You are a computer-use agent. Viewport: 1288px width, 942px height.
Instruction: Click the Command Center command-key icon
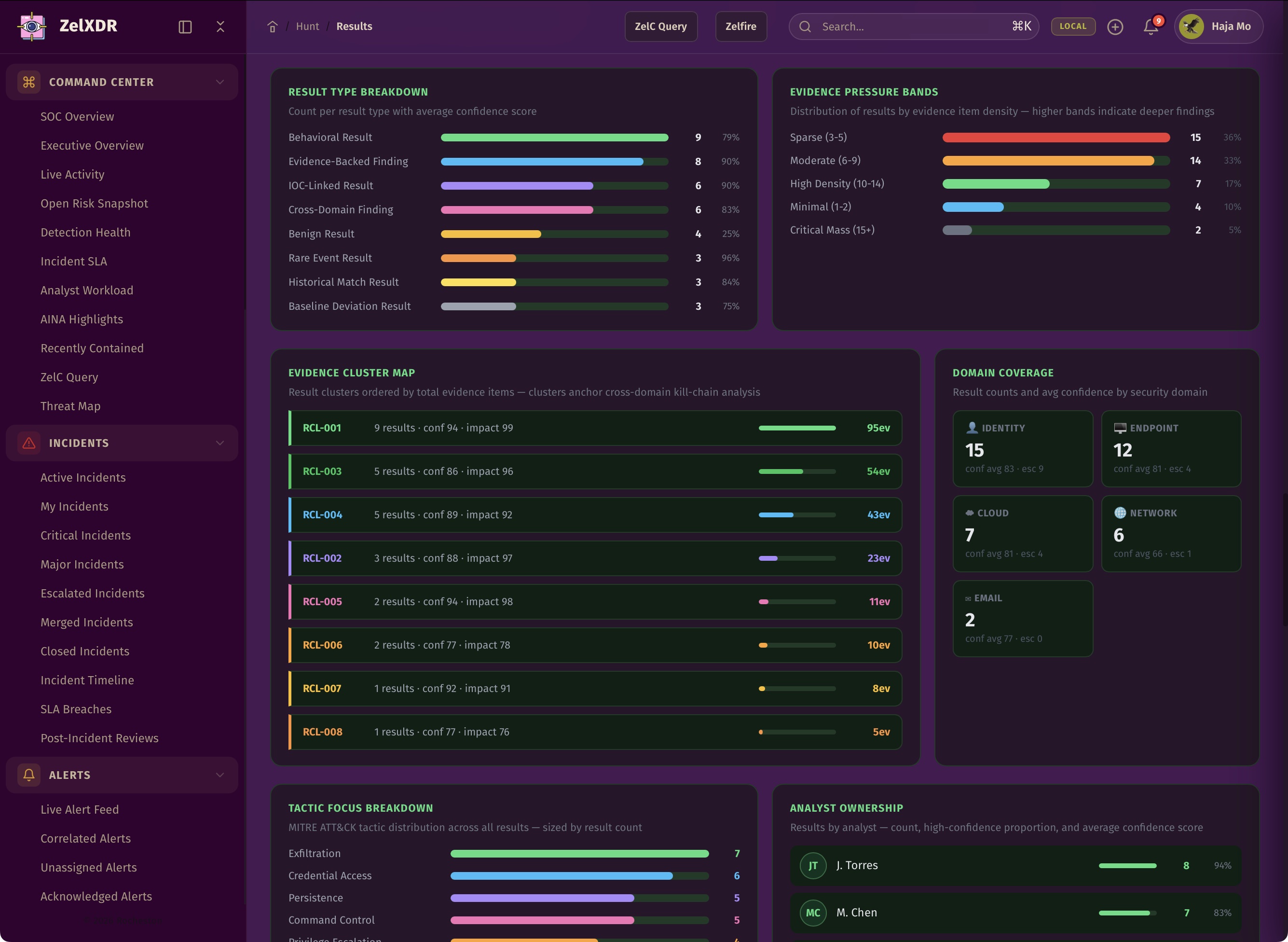click(29, 82)
